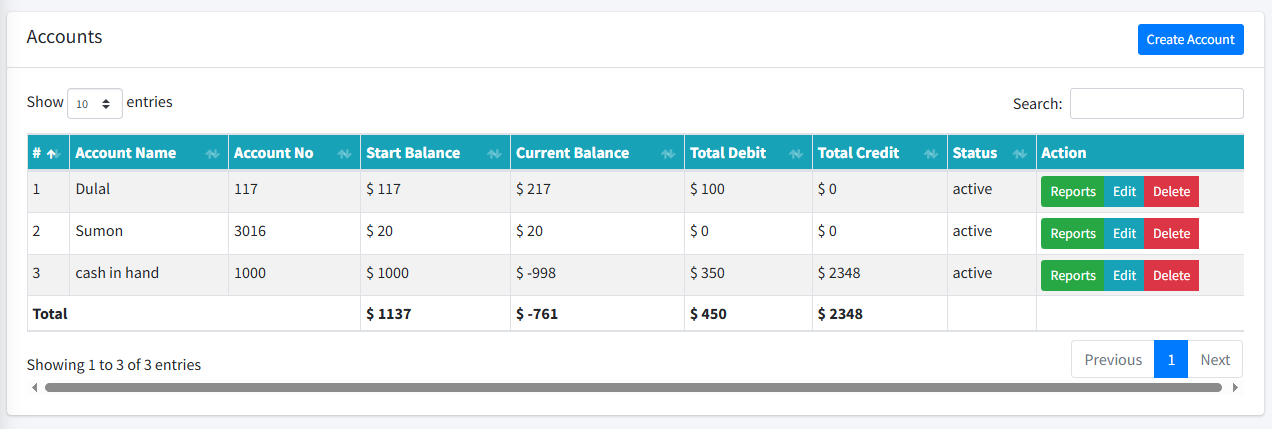Open the entries-per-page dropdown
The width and height of the screenshot is (1272, 429).
(x=95, y=103)
